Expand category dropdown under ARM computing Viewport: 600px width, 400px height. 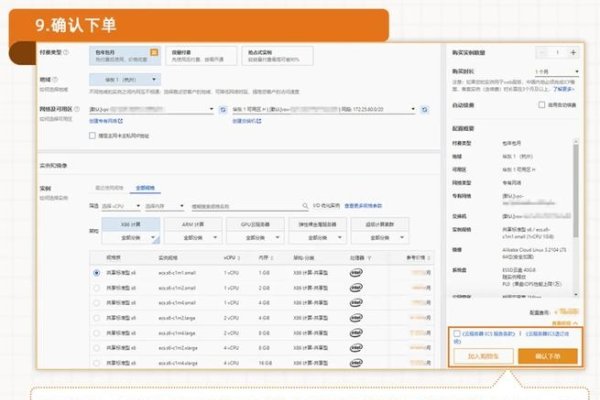click(193, 238)
